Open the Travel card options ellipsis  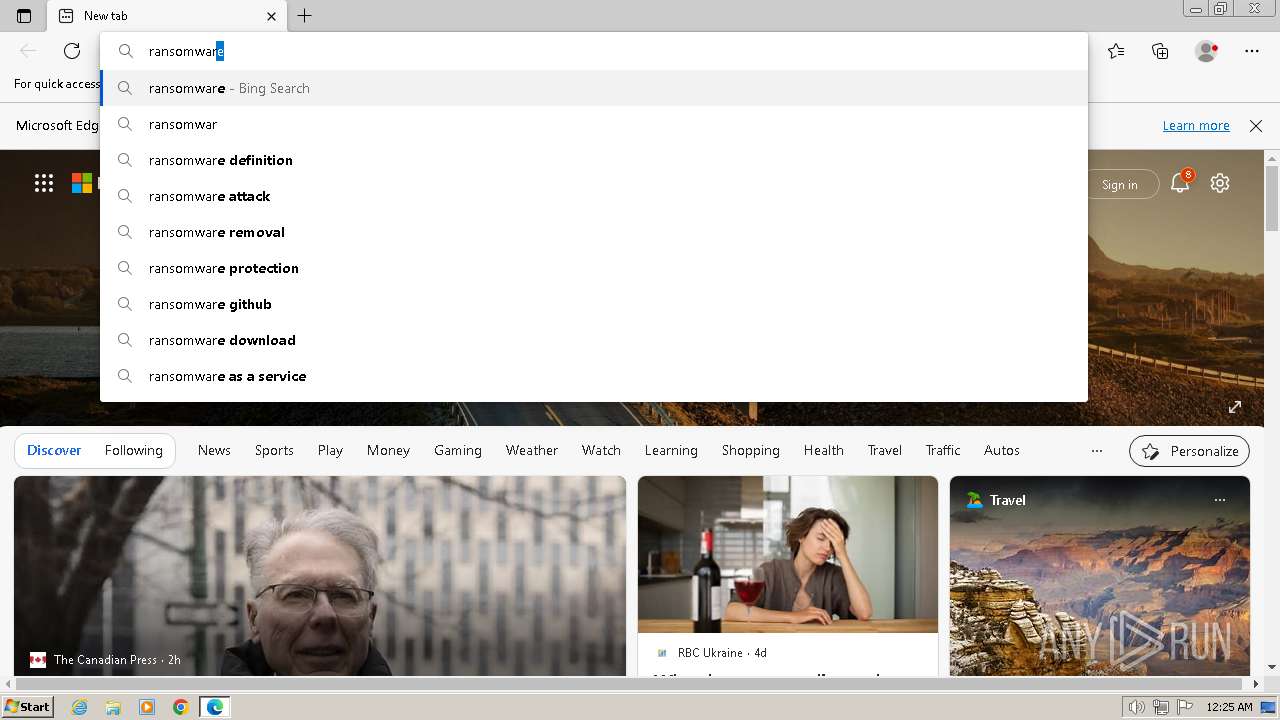1220,500
